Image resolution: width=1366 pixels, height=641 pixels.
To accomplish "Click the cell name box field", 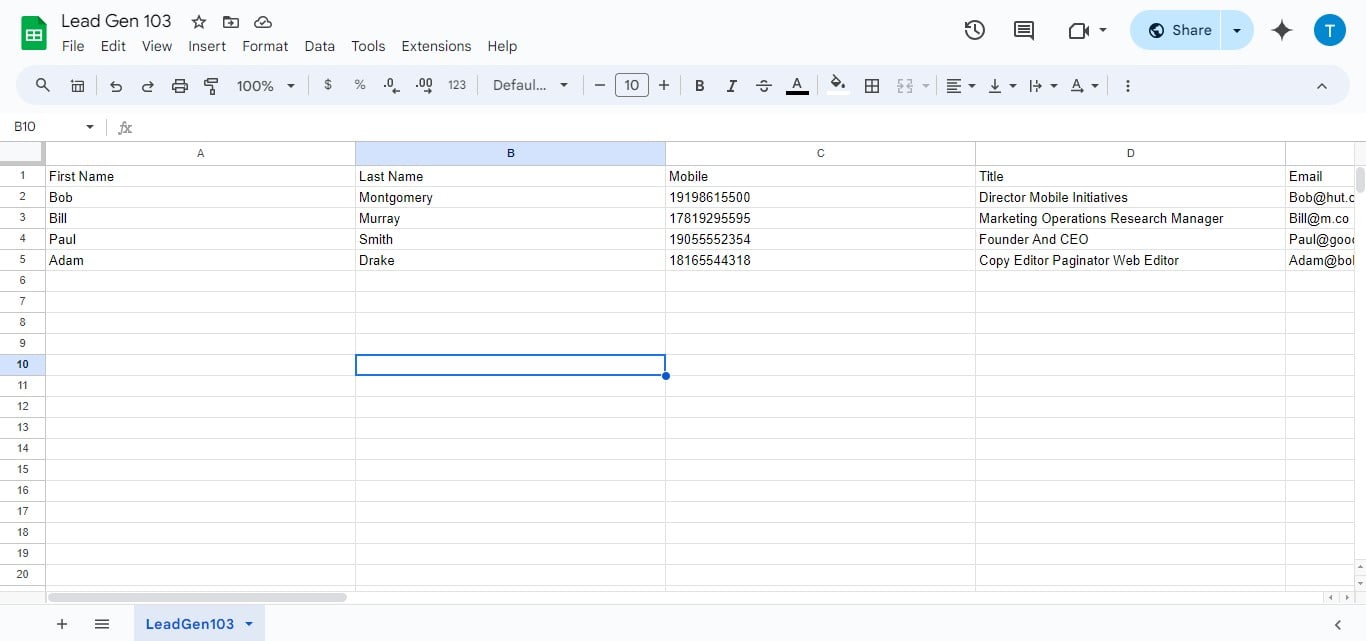I will (45, 127).
